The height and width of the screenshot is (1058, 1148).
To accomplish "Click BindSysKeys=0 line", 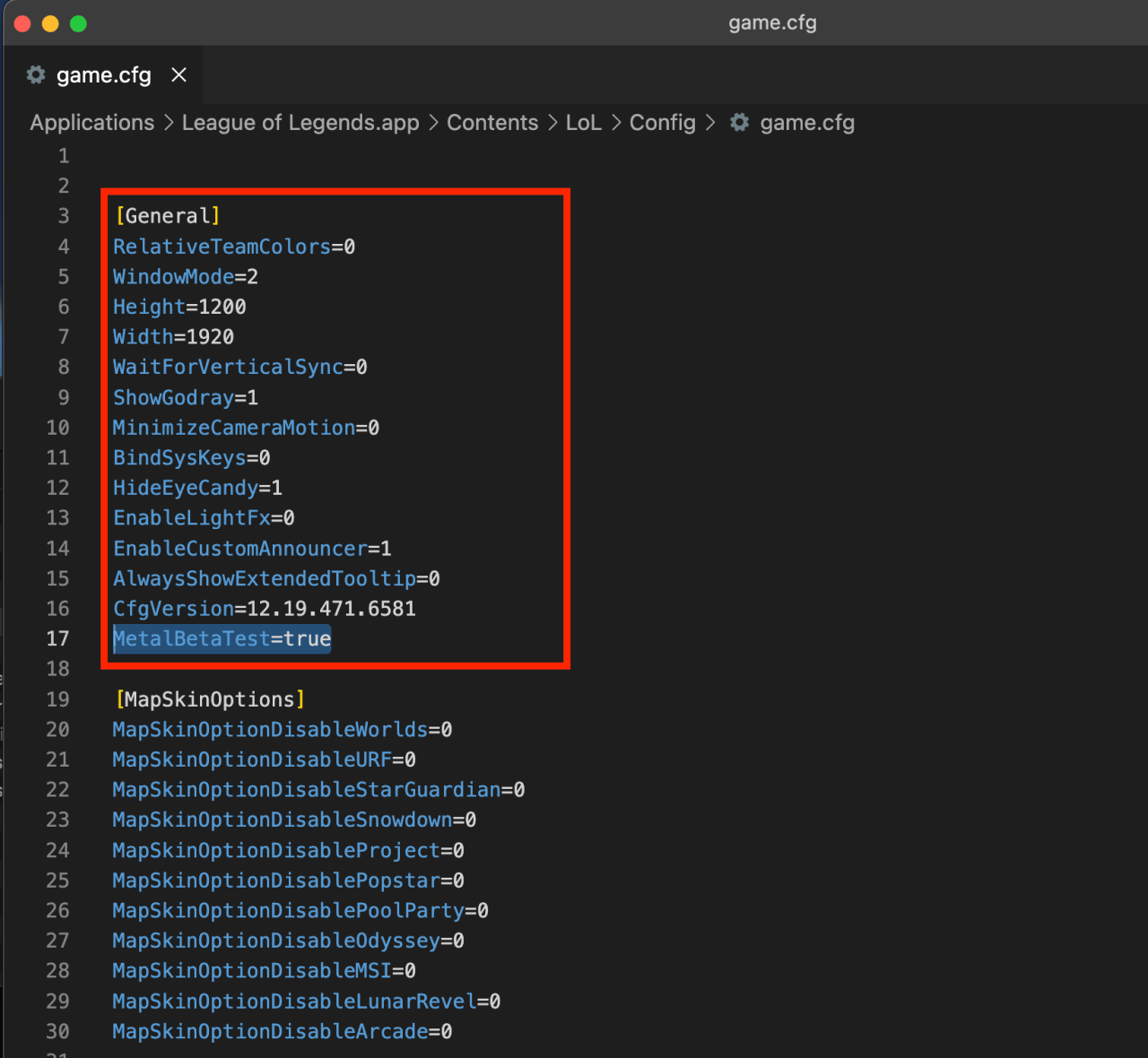I will coord(192,458).
